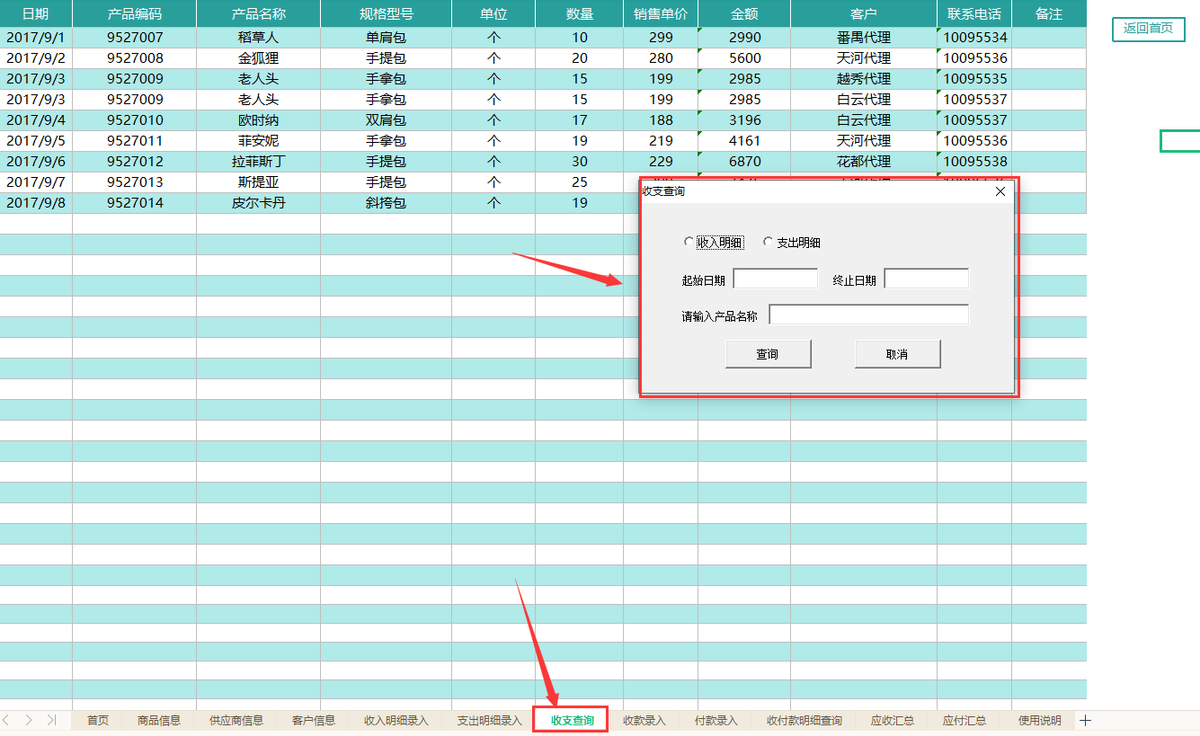1200x736 pixels.
Task: Click the 查询 button in the dialog
Action: (768, 353)
